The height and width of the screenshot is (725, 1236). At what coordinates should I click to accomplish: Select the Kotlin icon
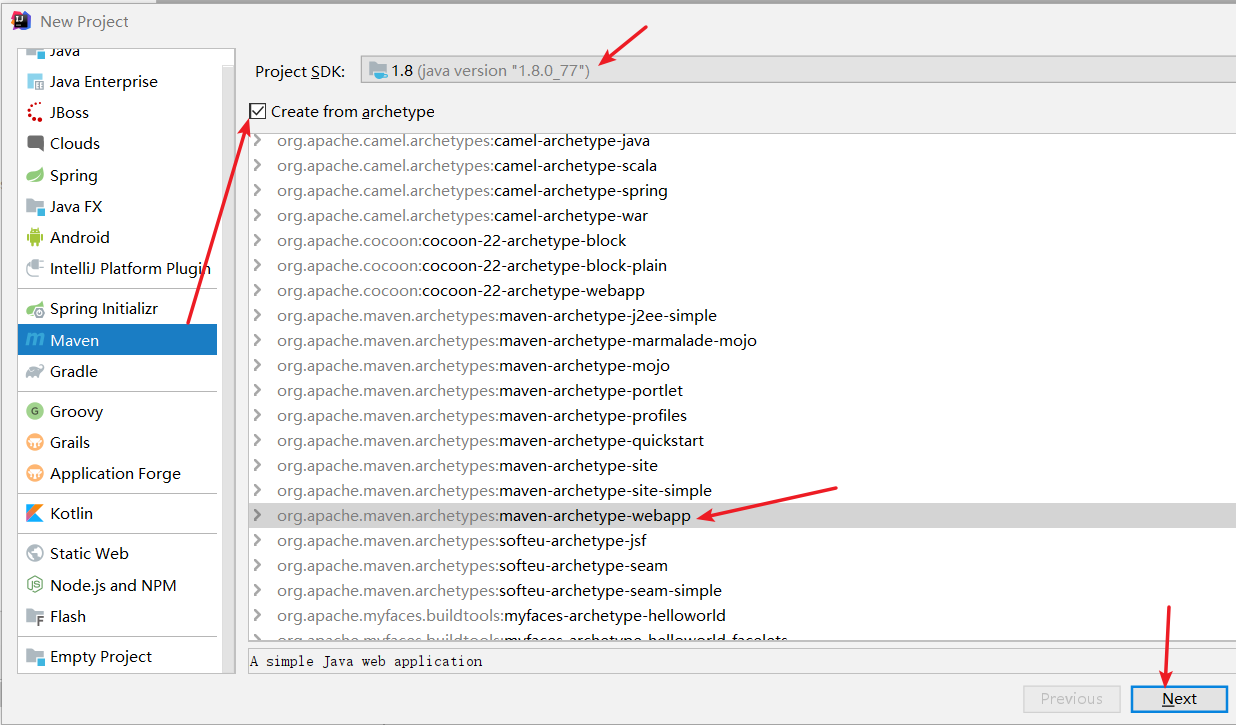(x=35, y=514)
